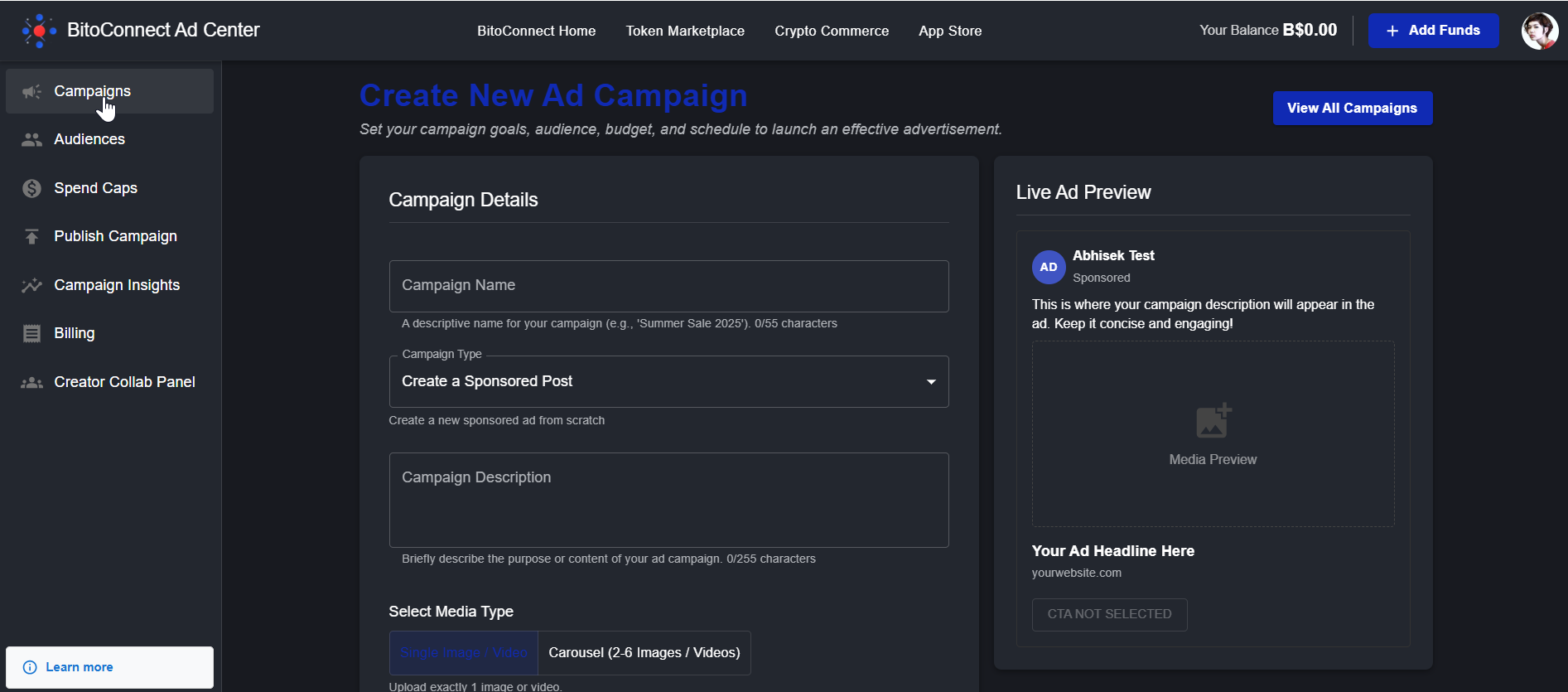Image resolution: width=1568 pixels, height=692 pixels.
Task: Click the Publish Campaign upload icon
Action: coord(31,237)
